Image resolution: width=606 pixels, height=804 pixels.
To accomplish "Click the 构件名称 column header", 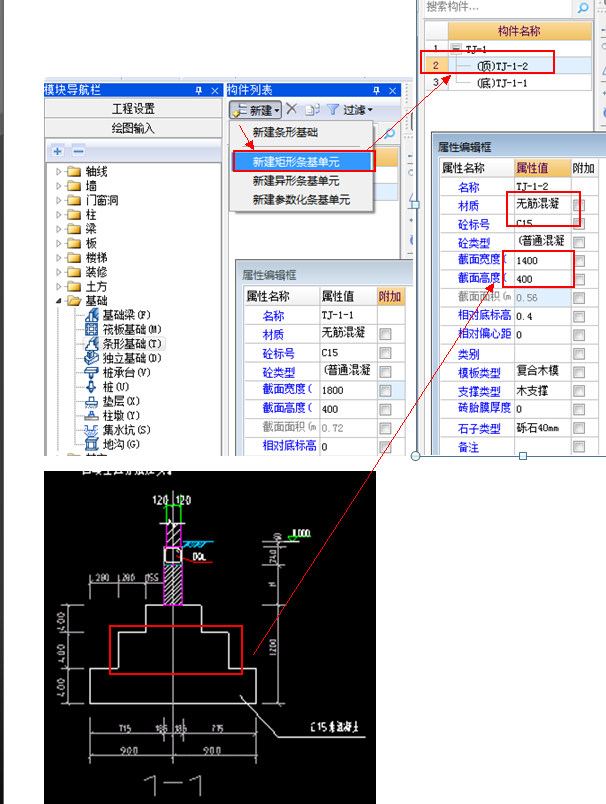I will (x=519, y=31).
